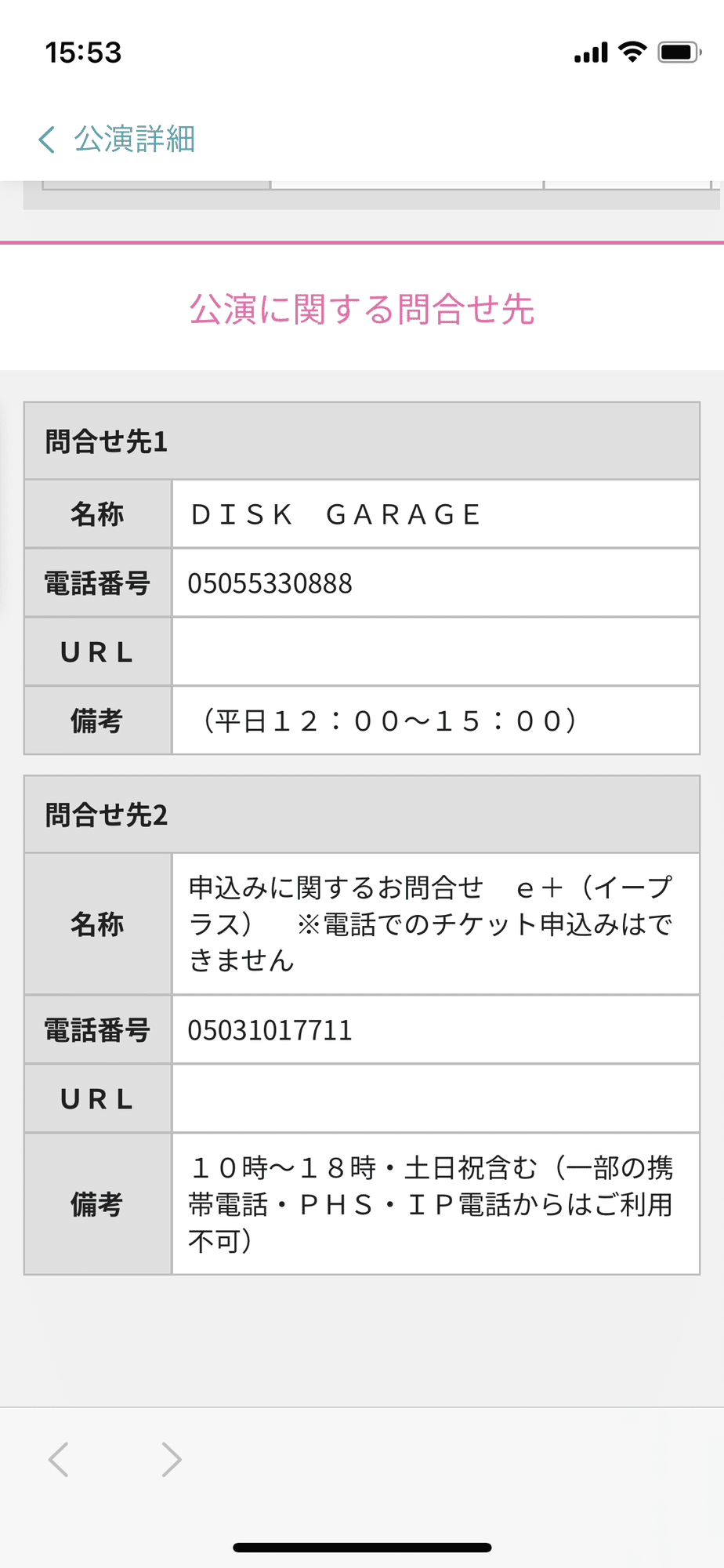This screenshot has width=724, height=1568.
Task: Select the 問合せ先2 table header
Action: click(362, 814)
